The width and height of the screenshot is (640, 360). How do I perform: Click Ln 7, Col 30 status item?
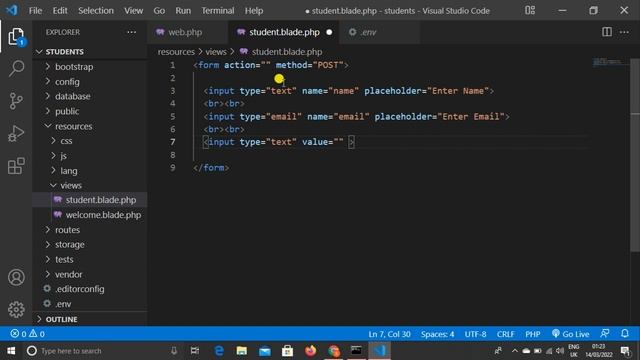coord(389,334)
